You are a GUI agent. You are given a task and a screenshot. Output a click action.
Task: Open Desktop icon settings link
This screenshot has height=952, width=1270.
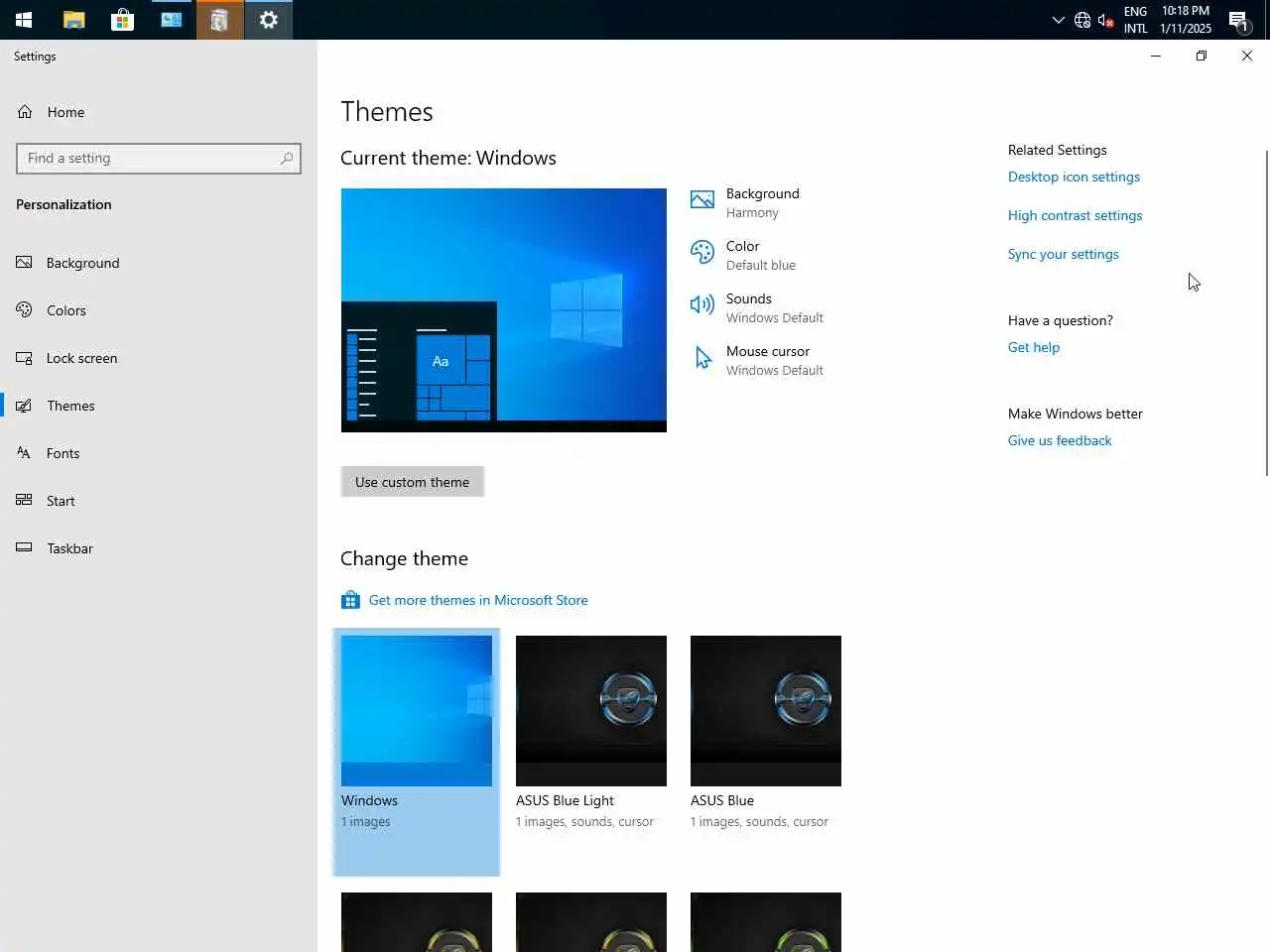[1074, 177]
